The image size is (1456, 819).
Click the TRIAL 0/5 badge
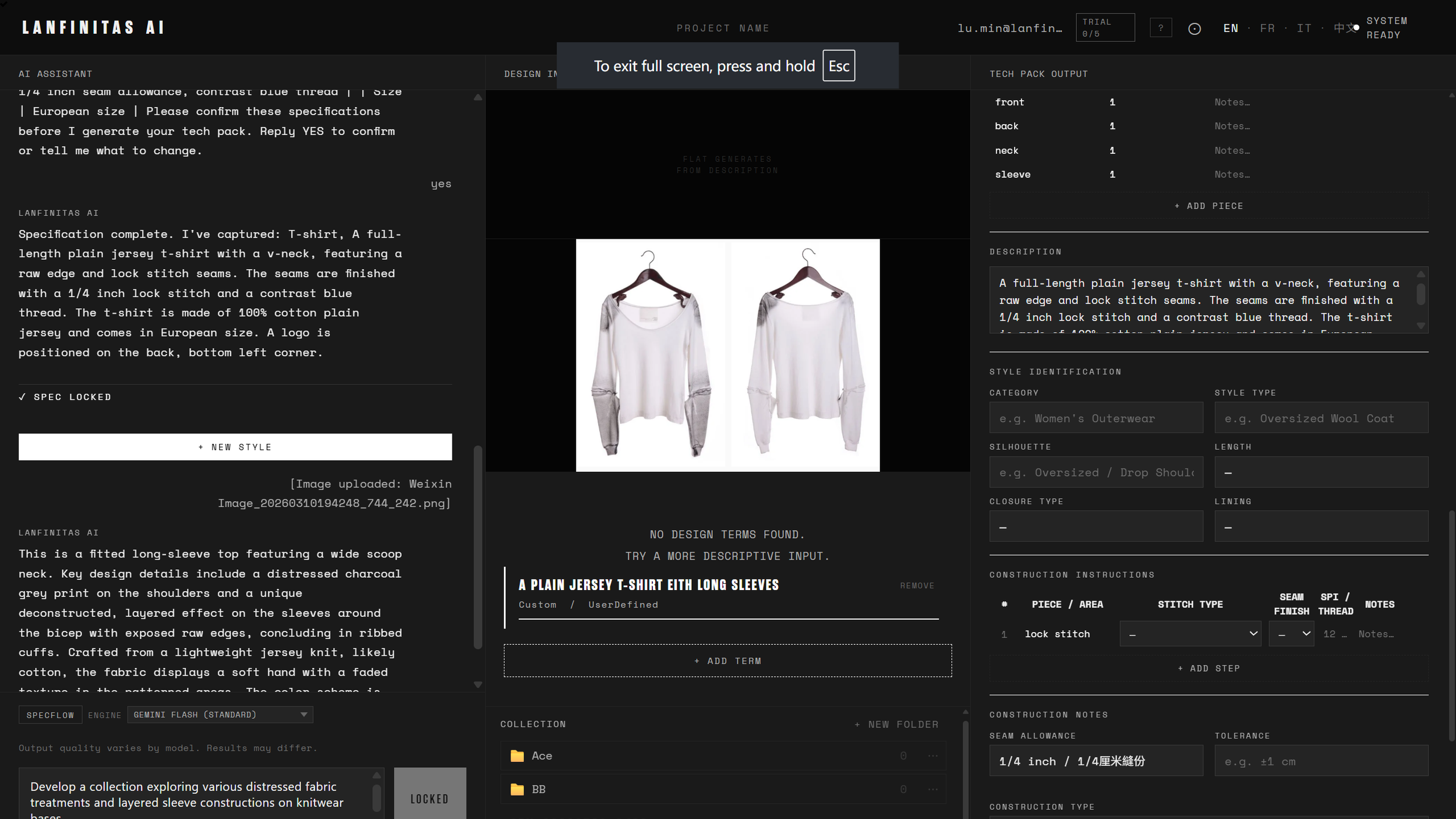(1105, 27)
